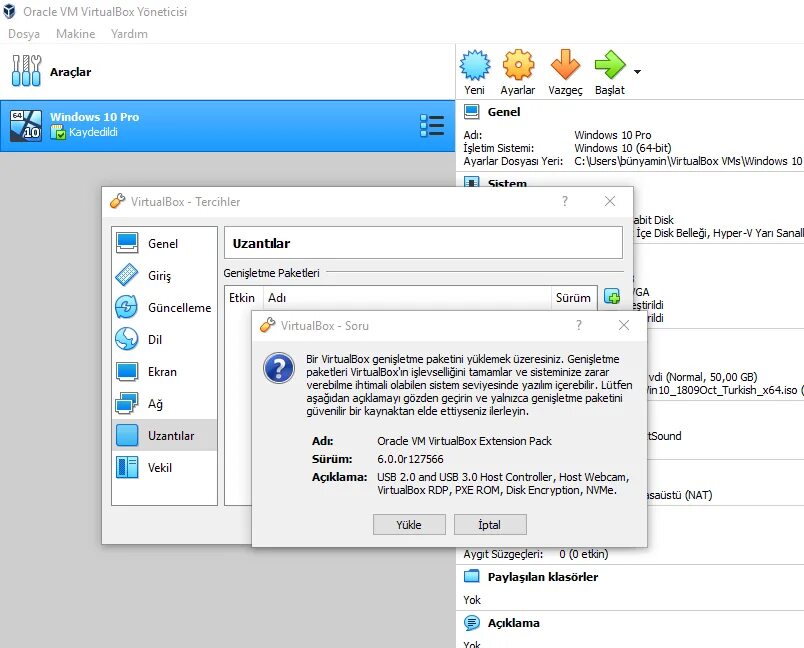804x648 pixels.
Task: Select Dil (Language) category in Tercihler
Action: 164,339
